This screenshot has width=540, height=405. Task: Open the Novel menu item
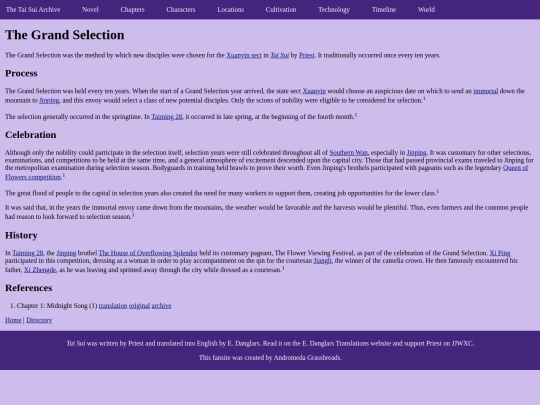(90, 10)
